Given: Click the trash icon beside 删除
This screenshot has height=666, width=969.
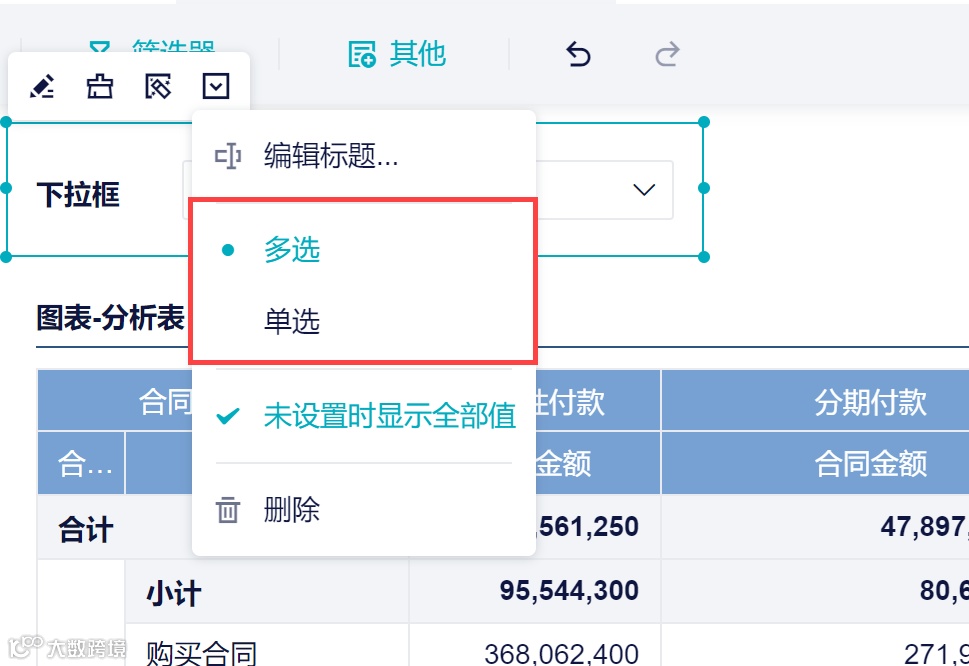Looking at the screenshot, I should (x=228, y=510).
